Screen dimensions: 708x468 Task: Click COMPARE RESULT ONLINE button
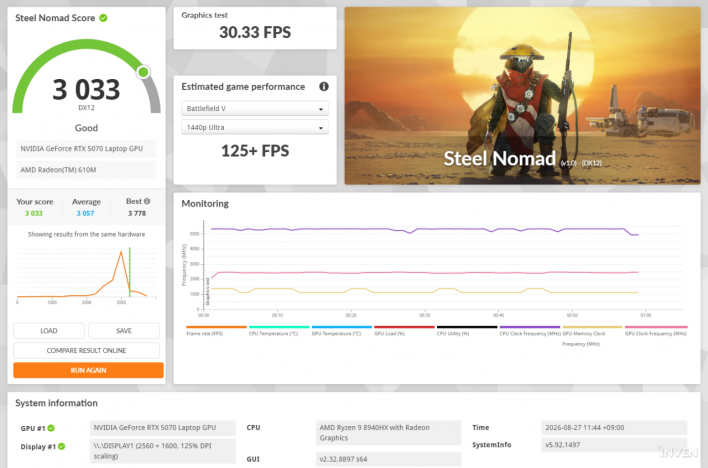(x=86, y=351)
